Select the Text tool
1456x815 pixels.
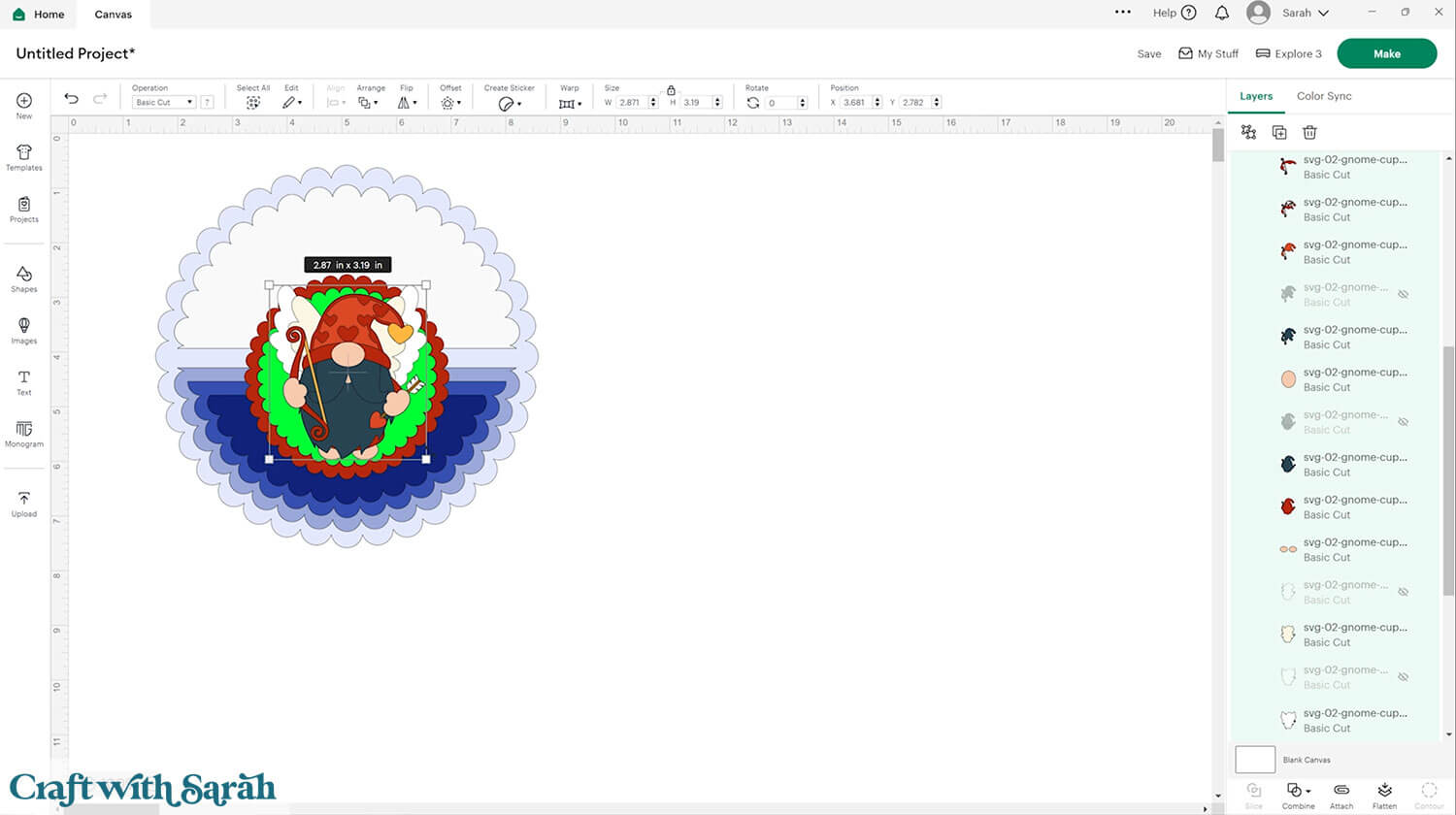click(24, 383)
